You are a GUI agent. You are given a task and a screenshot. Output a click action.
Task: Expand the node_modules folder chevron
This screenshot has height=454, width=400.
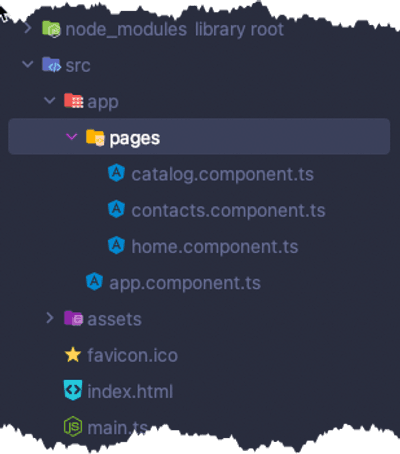(28, 29)
